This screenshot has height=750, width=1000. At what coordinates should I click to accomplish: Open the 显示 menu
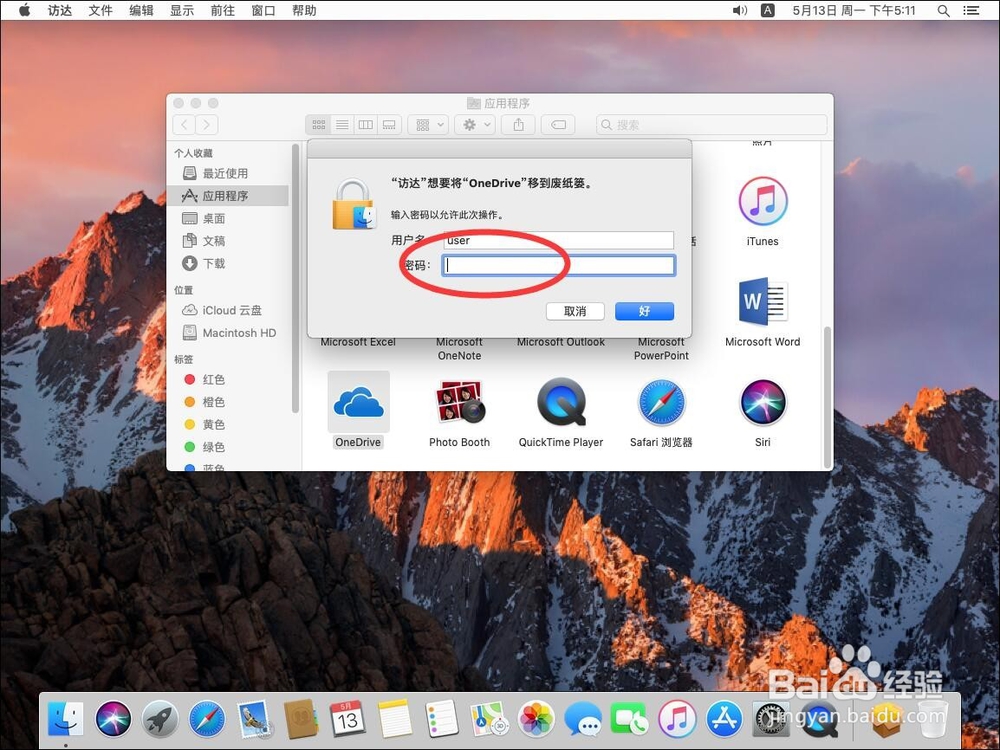point(182,10)
